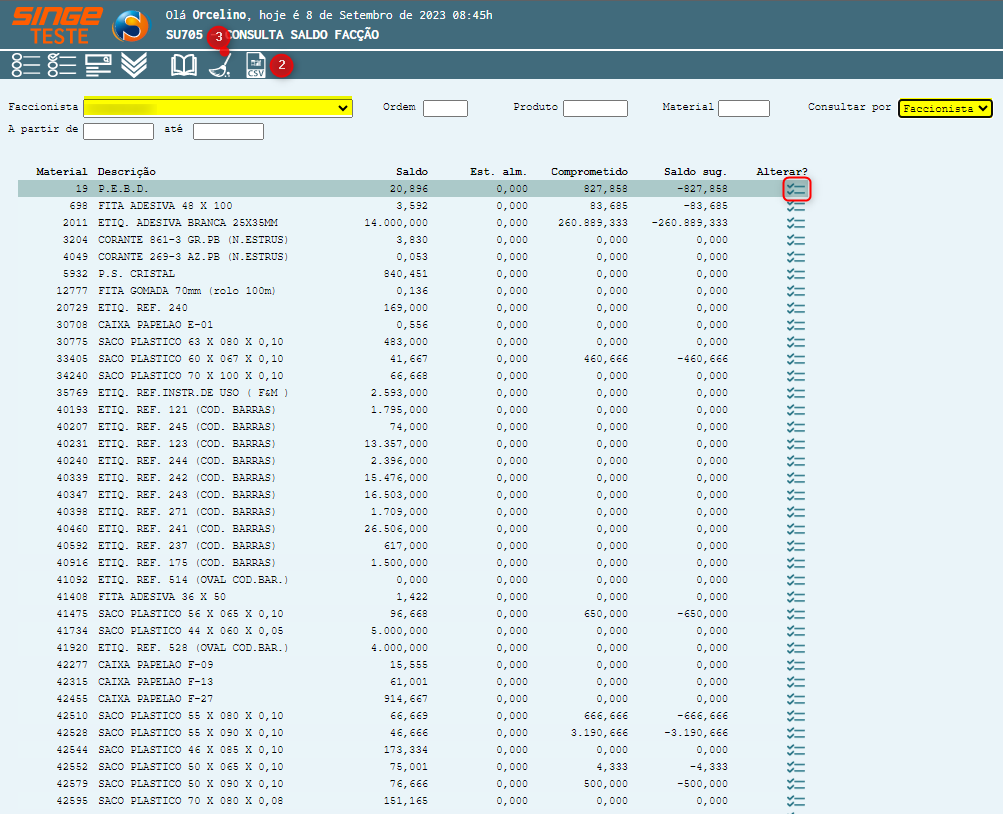The width and height of the screenshot is (1003, 814).
Task: Click Alterar icon for P.S. CRISTAL row
Action: click(796, 274)
